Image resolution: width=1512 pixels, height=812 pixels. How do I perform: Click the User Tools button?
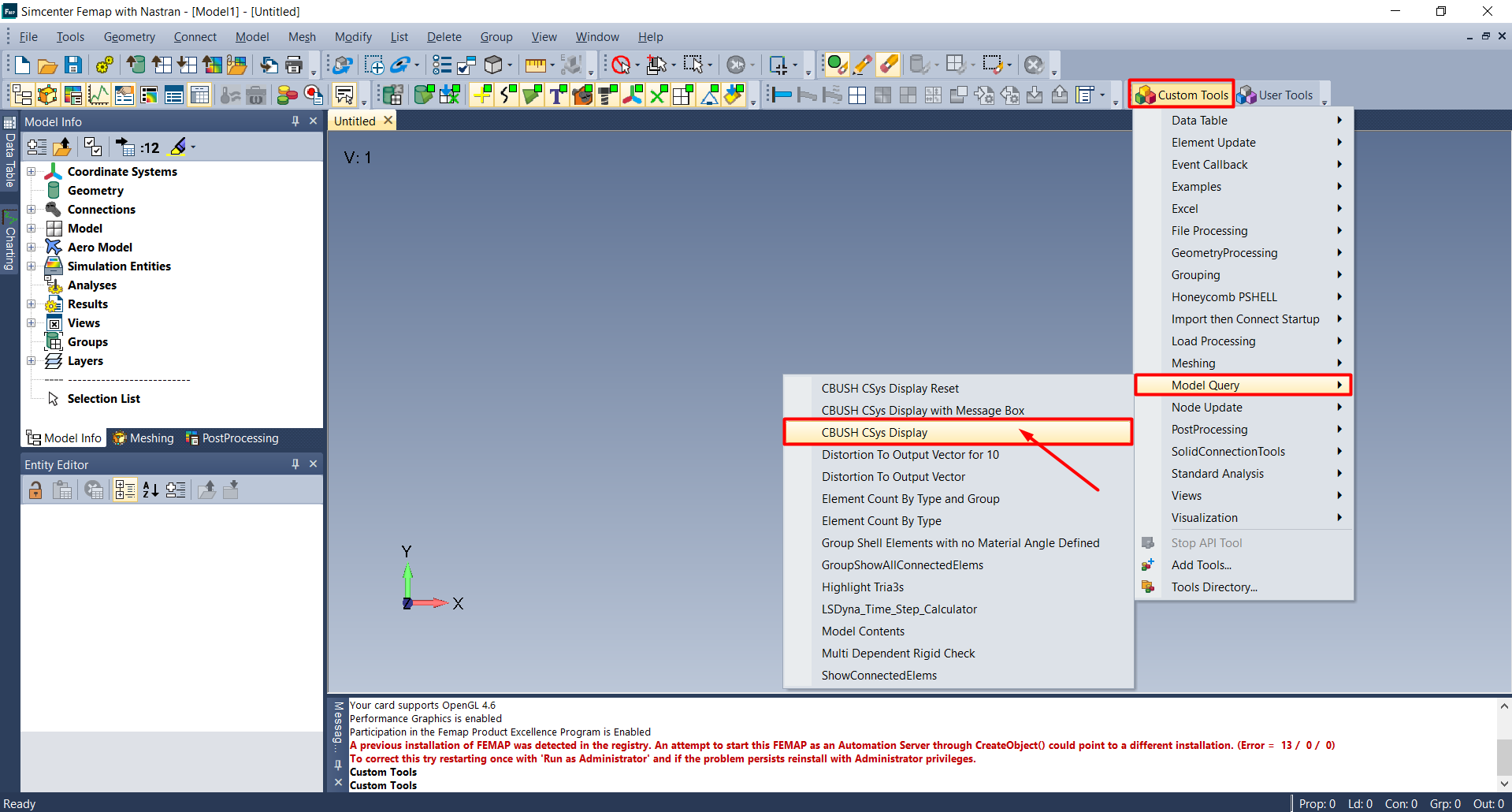click(1275, 95)
